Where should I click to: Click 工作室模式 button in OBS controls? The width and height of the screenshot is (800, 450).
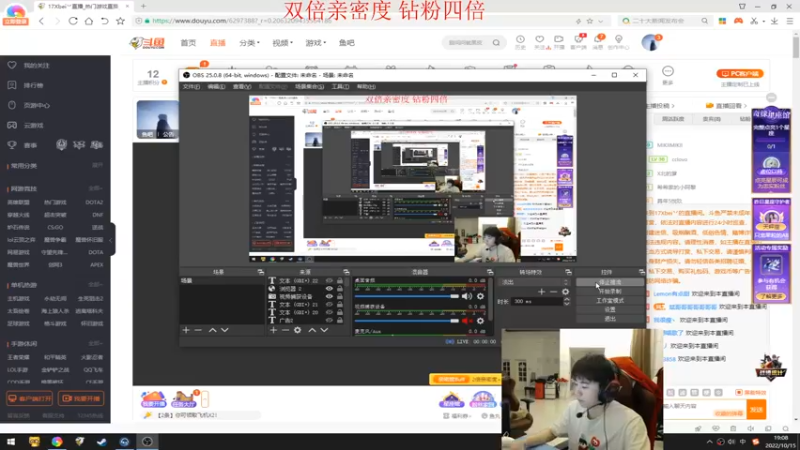coord(610,301)
